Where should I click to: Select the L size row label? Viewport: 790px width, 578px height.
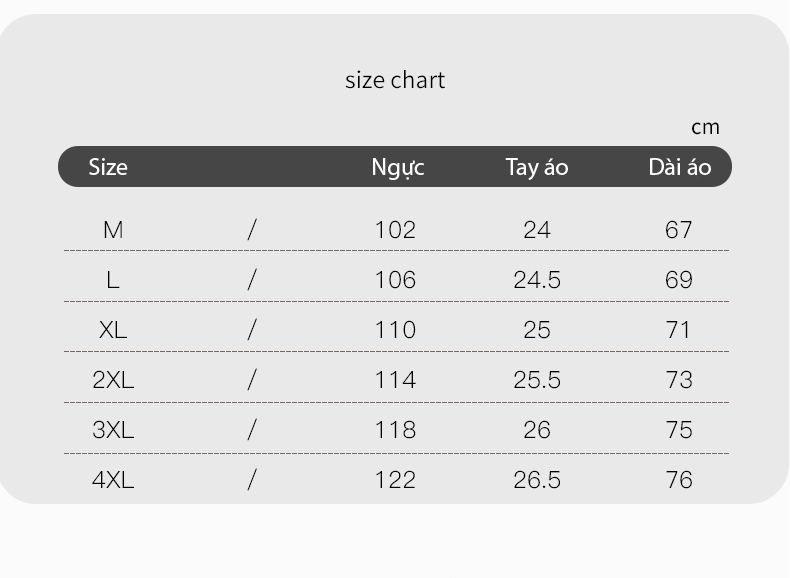pyautogui.click(x=113, y=280)
